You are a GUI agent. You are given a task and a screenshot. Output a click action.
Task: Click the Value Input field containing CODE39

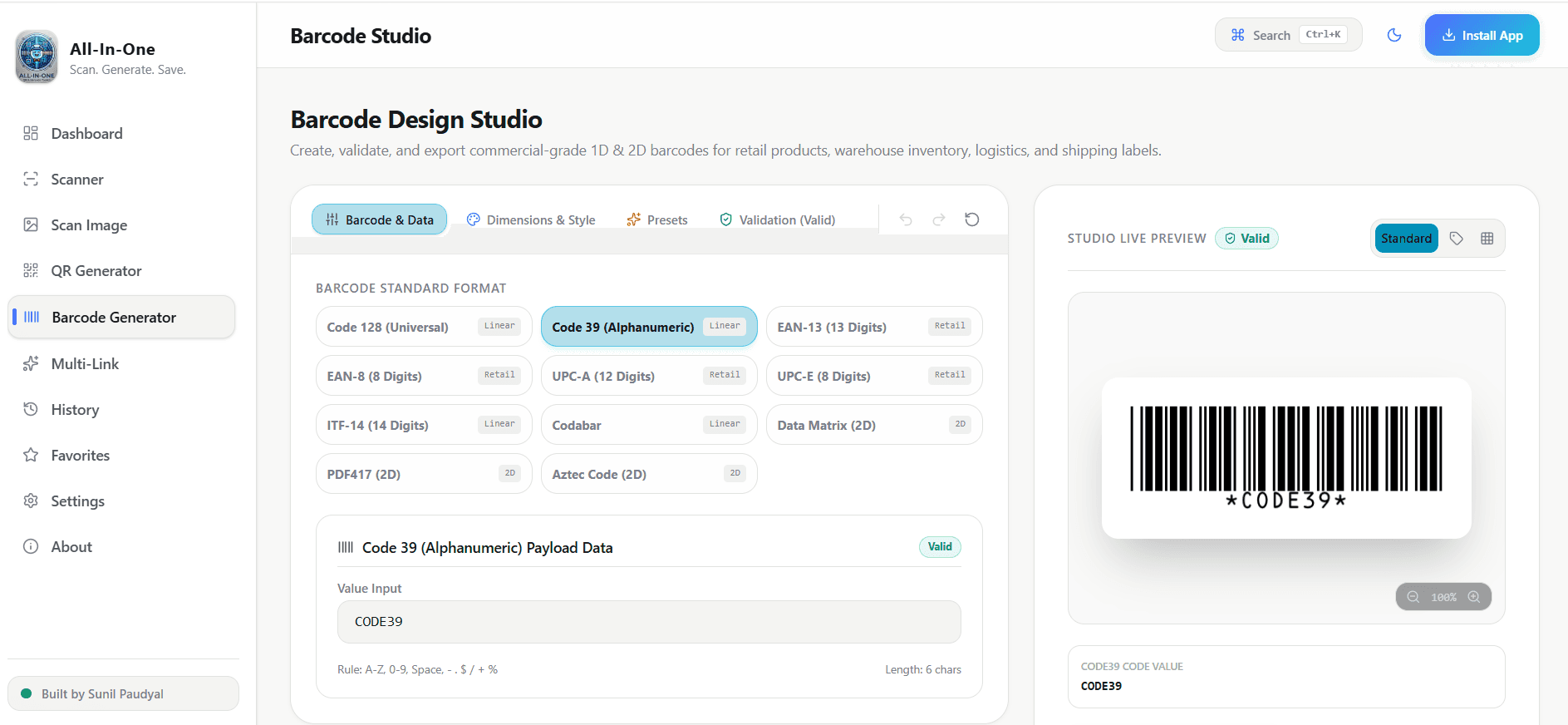649,622
